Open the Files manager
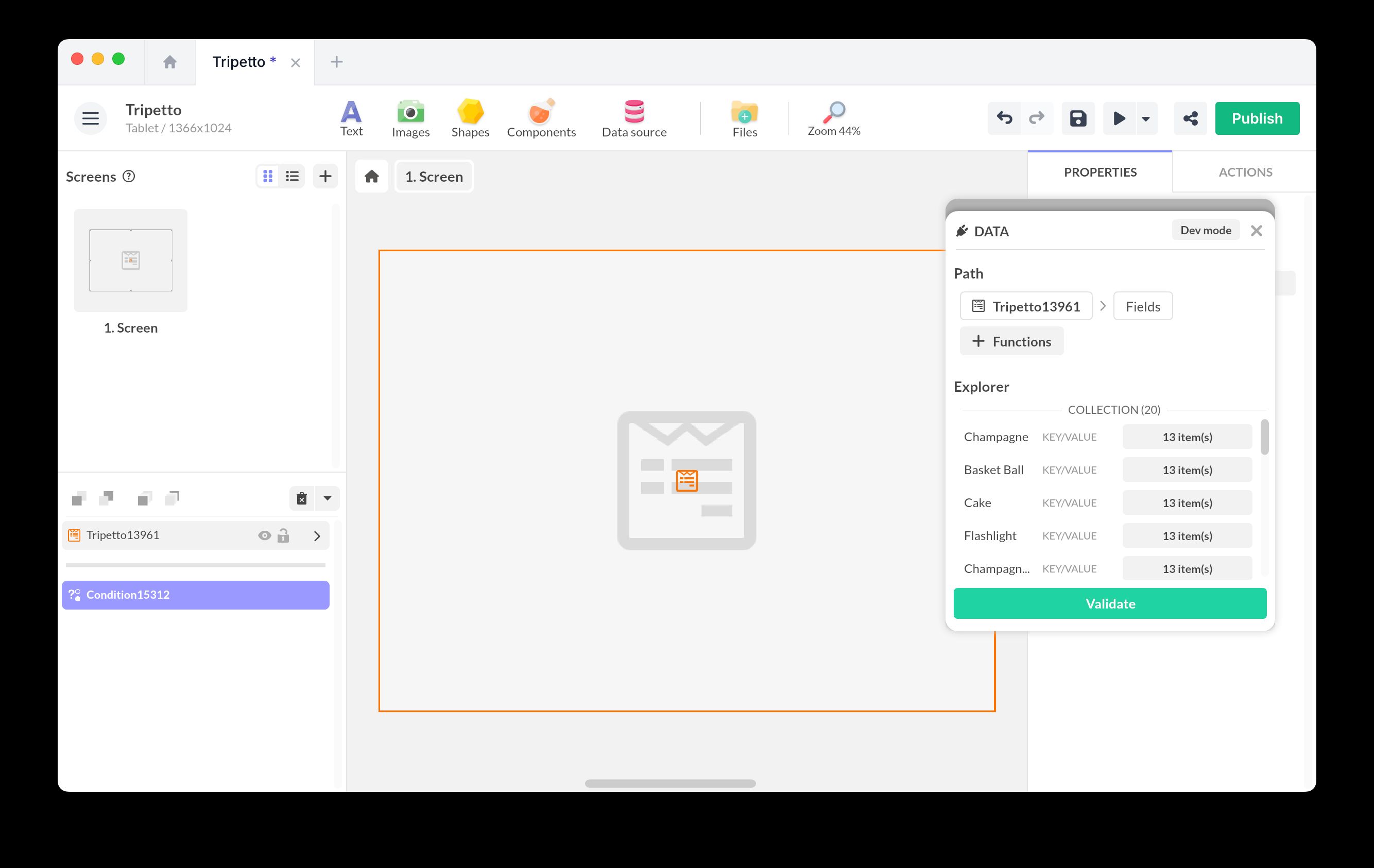This screenshot has height=868, width=1374. [x=744, y=118]
